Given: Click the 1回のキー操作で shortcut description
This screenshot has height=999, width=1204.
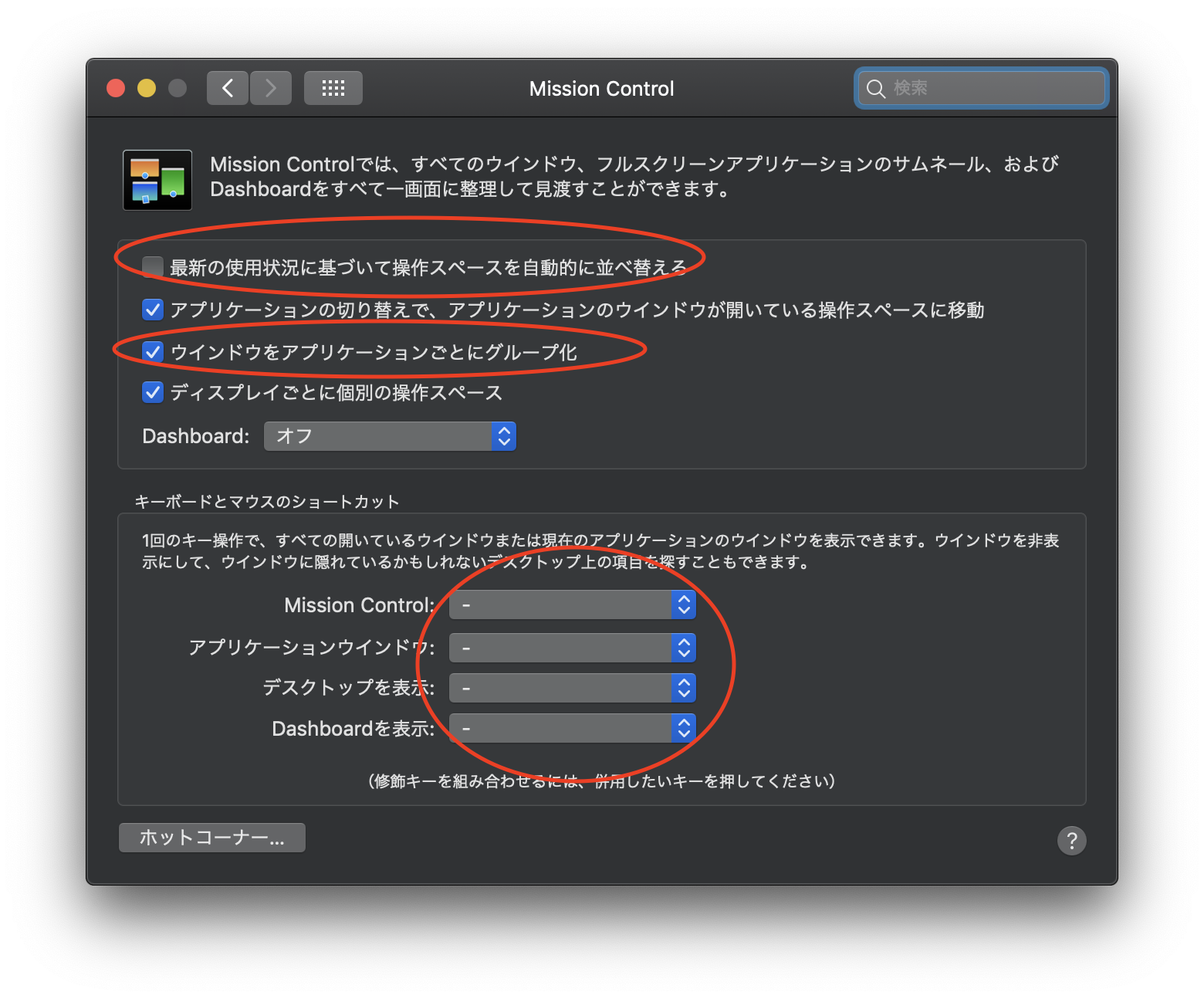Looking at the screenshot, I should pyautogui.click(x=600, y=551).
